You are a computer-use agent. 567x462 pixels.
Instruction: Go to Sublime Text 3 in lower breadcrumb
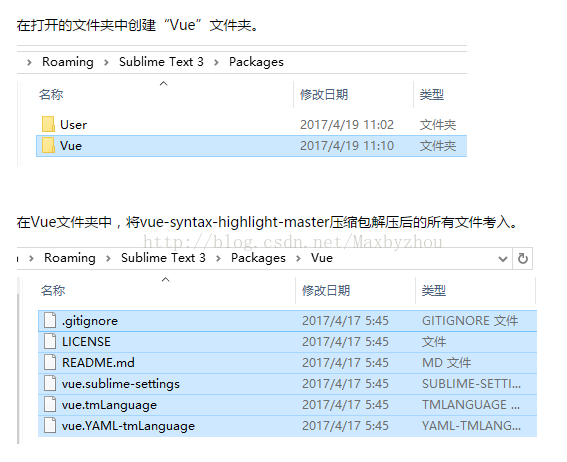pyautogui.click(x=163, y=258)
